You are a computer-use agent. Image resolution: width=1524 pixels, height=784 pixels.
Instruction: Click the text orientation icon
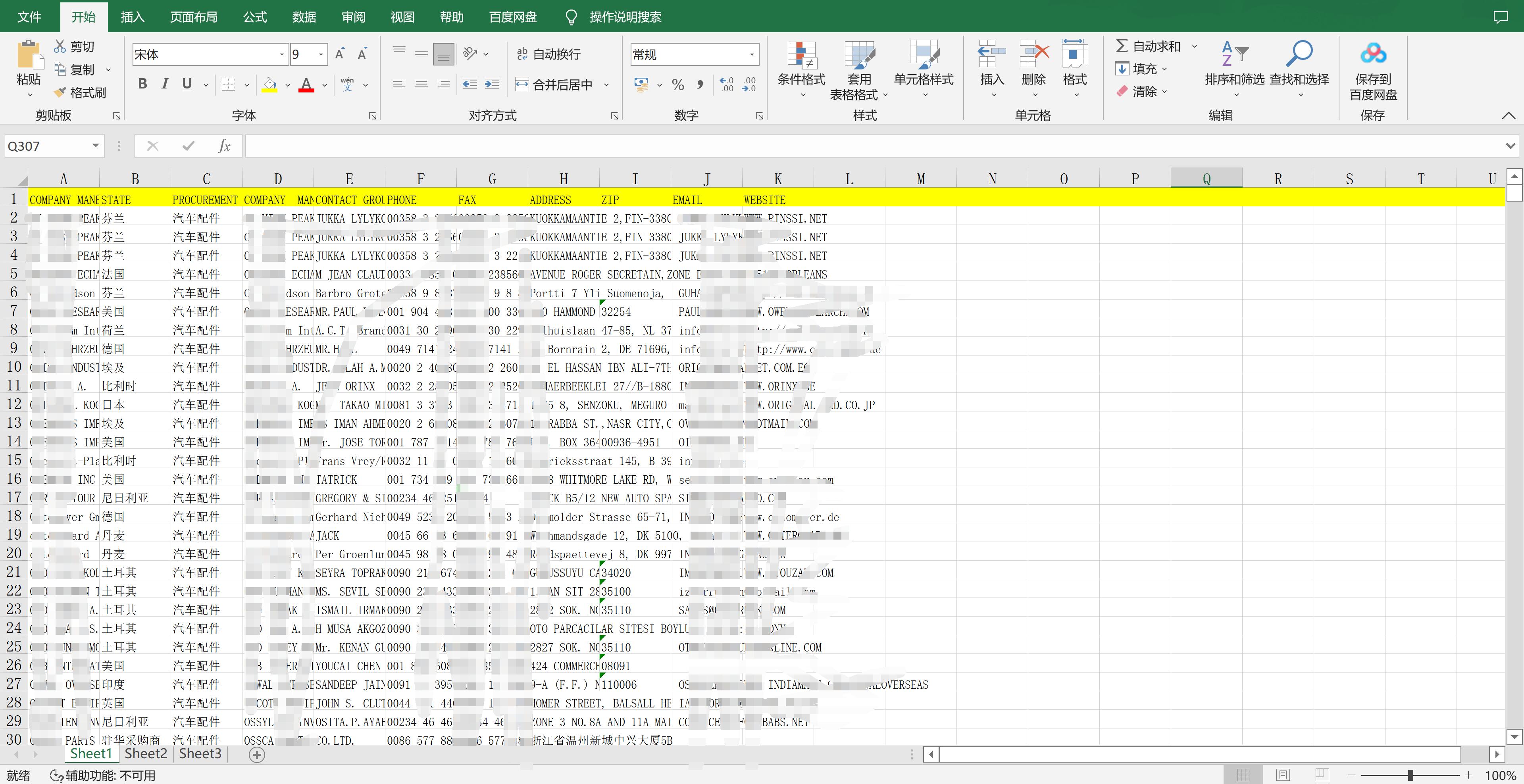(x=470, y=54)
